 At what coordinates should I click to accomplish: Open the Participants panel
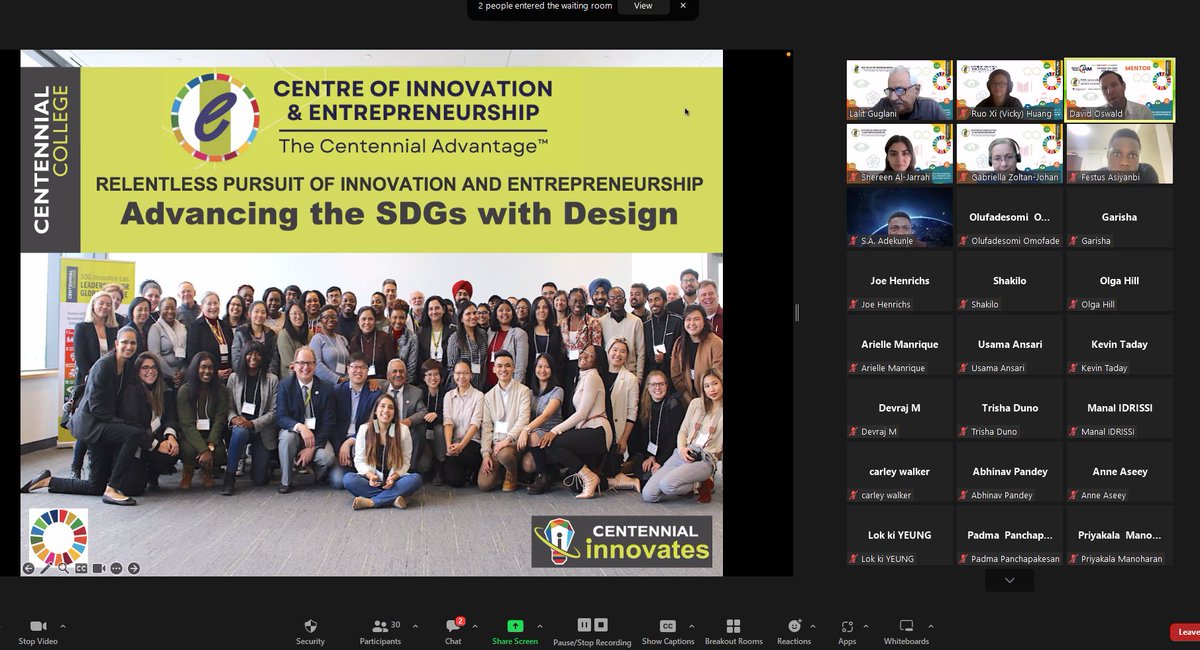click(x=380, y=631)
